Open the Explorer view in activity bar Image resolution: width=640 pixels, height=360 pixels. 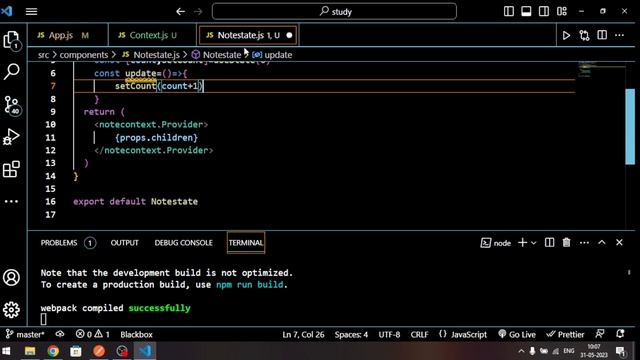point(11,40)
